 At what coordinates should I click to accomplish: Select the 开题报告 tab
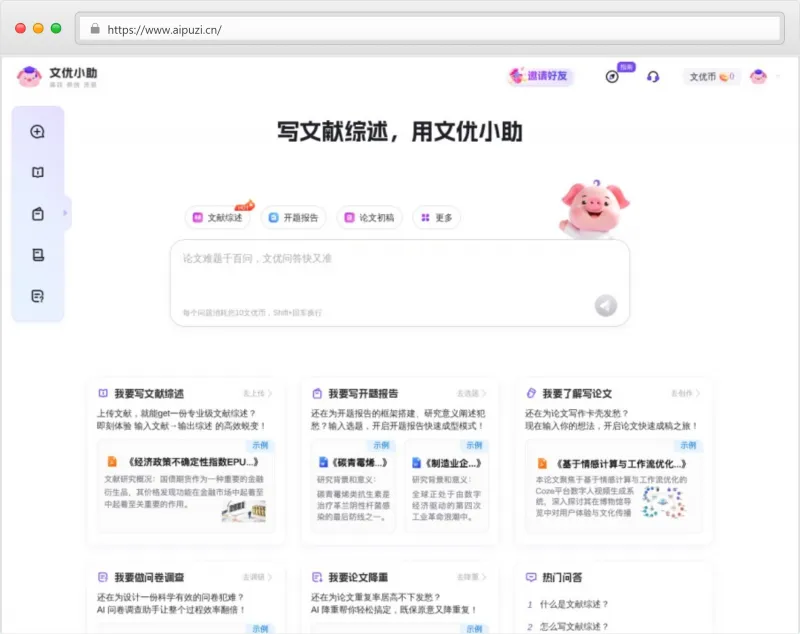293,217
